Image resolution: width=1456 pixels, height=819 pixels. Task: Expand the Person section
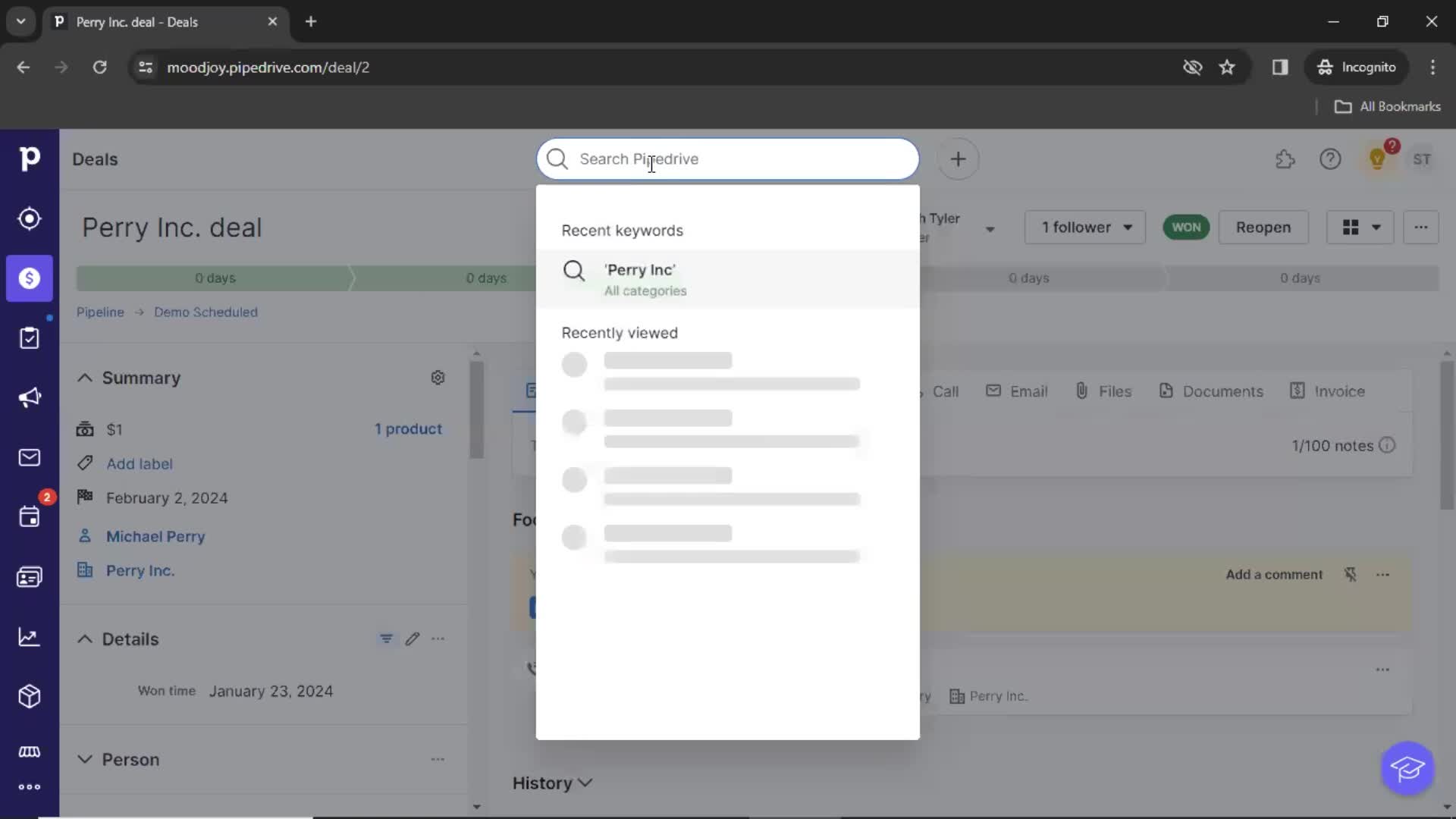[85, 759]
